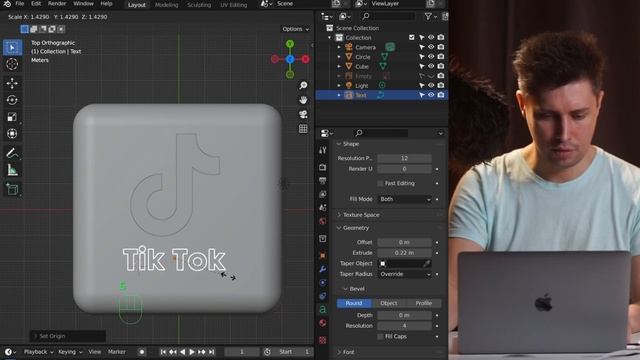Select the Profile bevel mode
Screen dimensions: 640x360
click(x=424, y=303)
